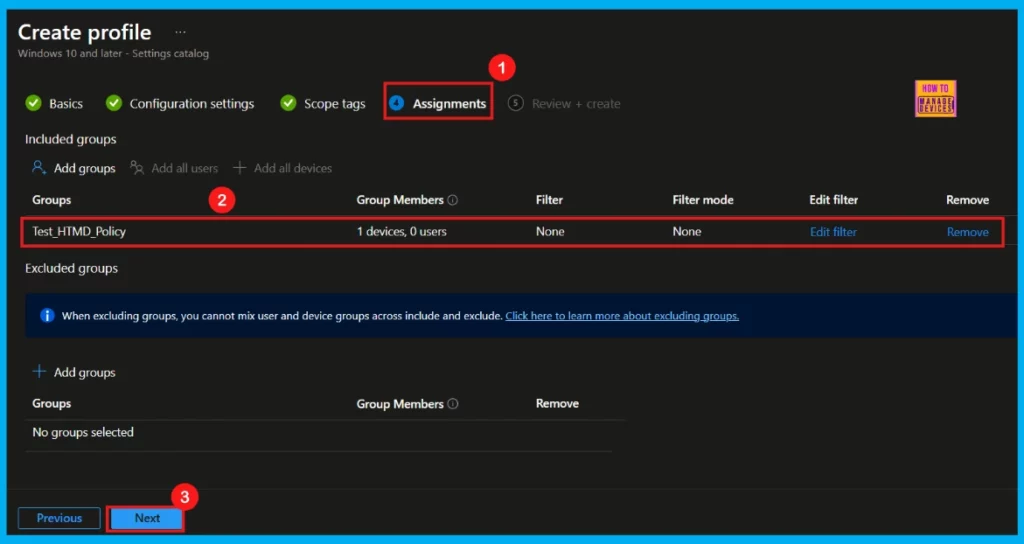Click the blue info icon in the banner
The height and width of the screenshot is (544, 1024).
[x=47, y=315]
